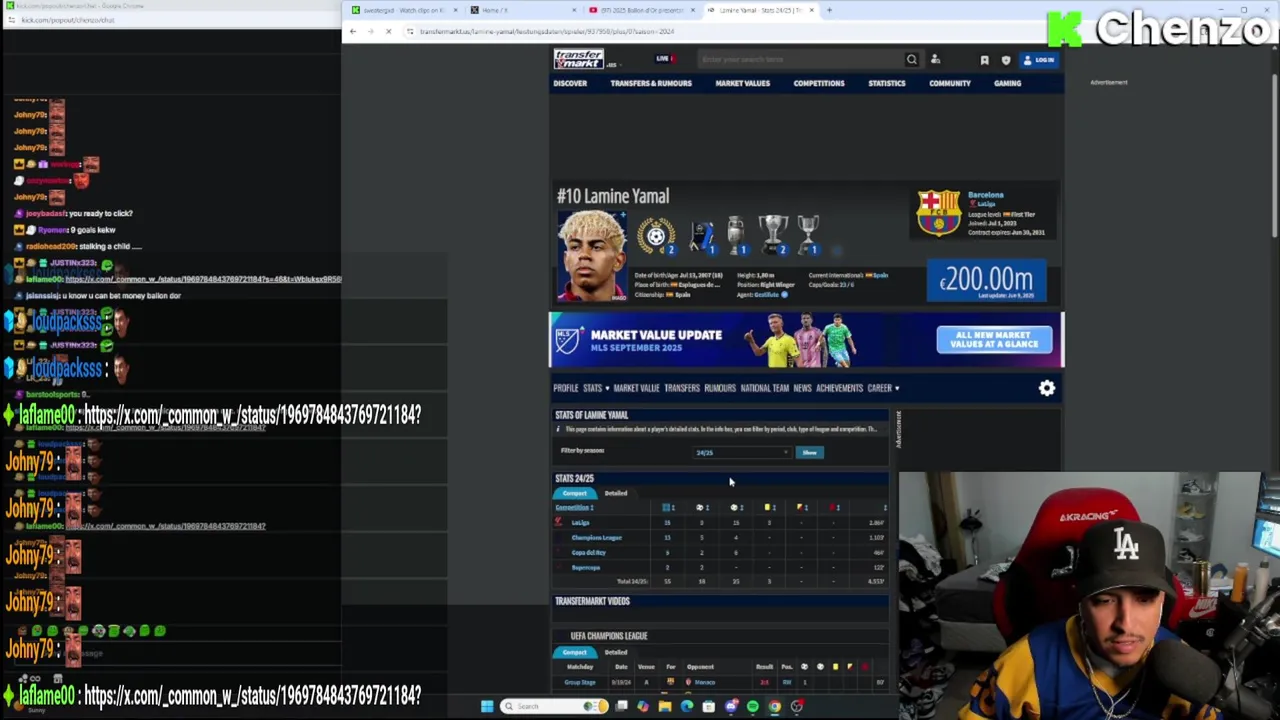Open COMPETITIONS menu
Viewport: 1280px width, 720px height.
[819, 83]
